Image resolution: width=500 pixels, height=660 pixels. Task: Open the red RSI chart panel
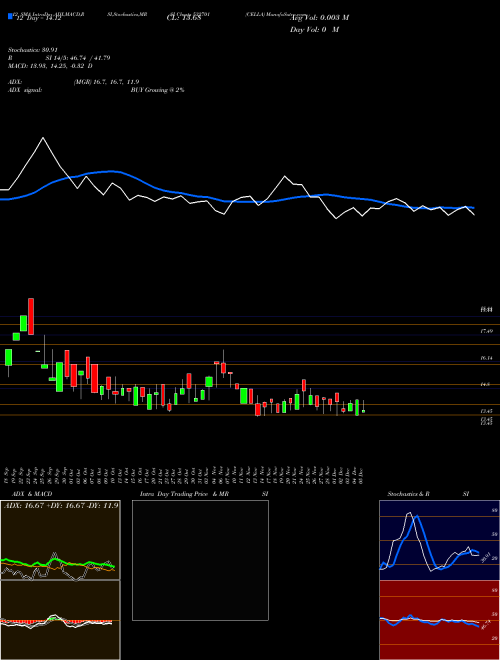pos(439,620)
